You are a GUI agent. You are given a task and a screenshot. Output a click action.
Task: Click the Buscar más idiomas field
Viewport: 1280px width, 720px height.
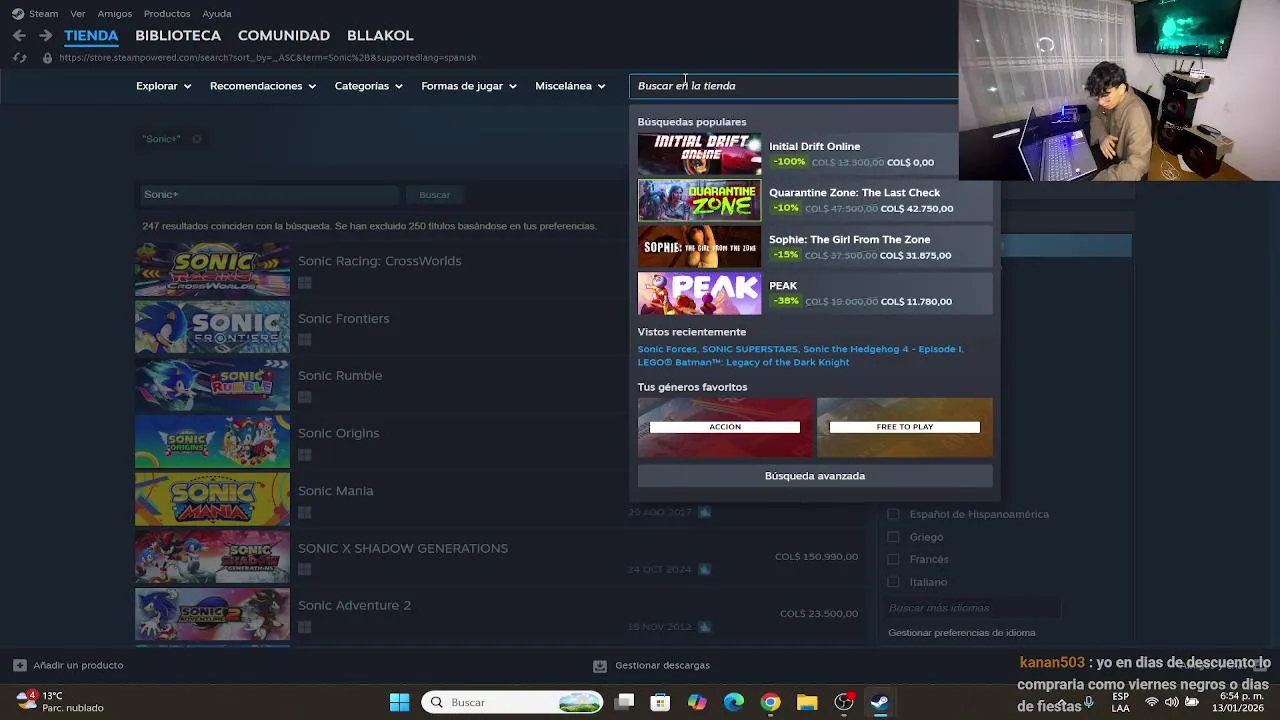pyautogui.click(x=974, y=608)
